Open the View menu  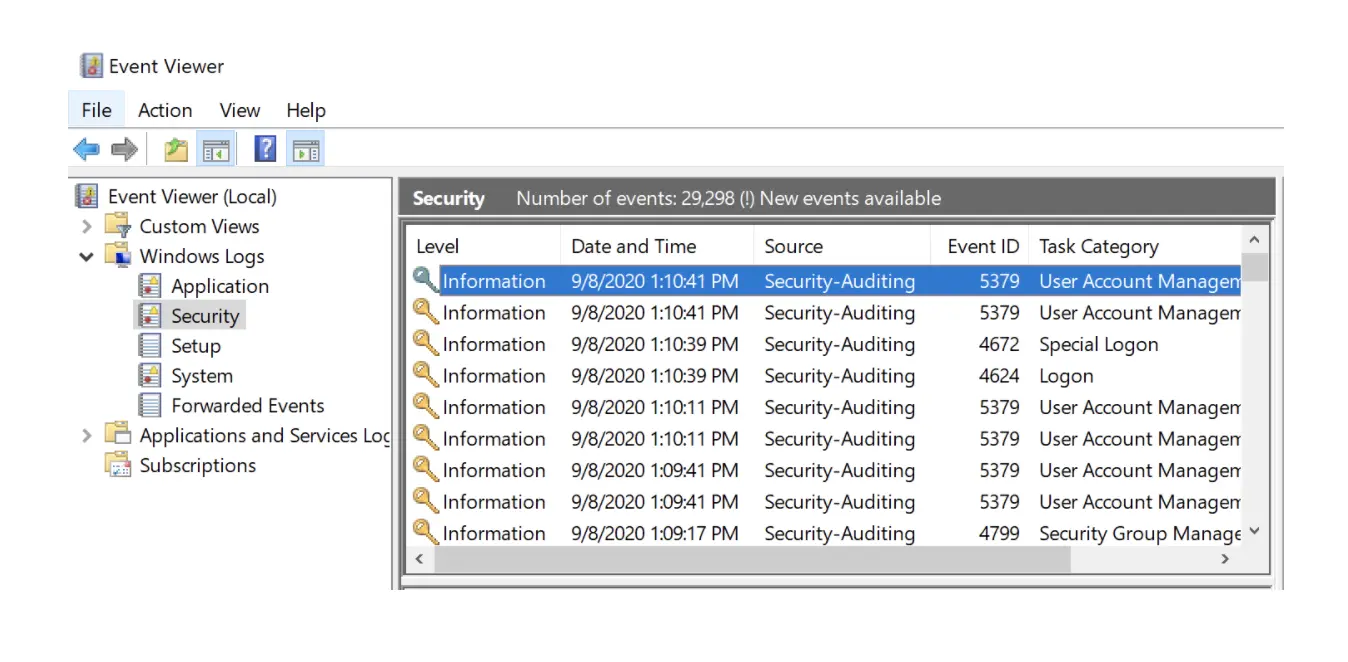[239, 110]
